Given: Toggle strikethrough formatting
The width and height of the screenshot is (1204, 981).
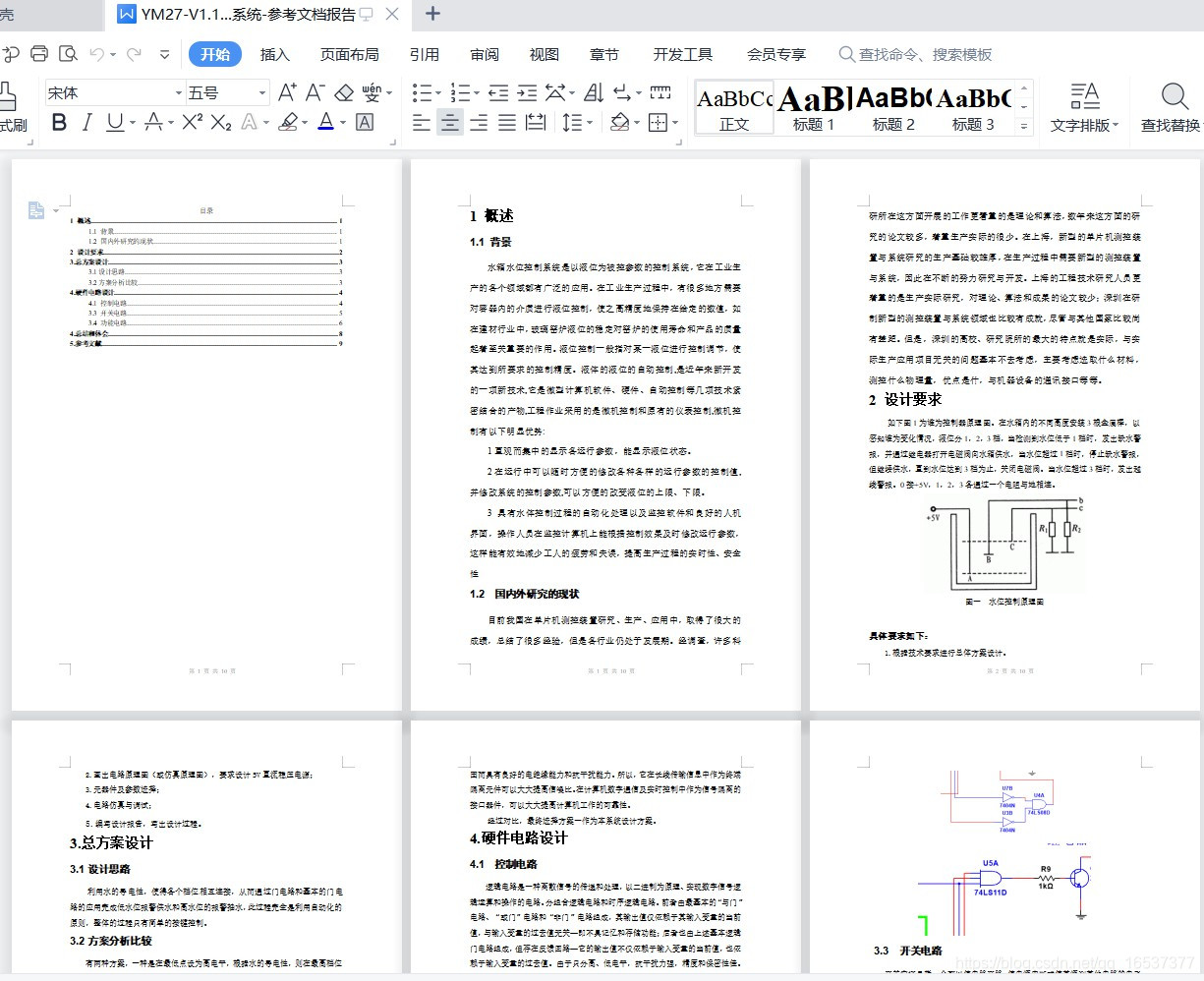Looking at the screenshot, I should pos(153,122).
